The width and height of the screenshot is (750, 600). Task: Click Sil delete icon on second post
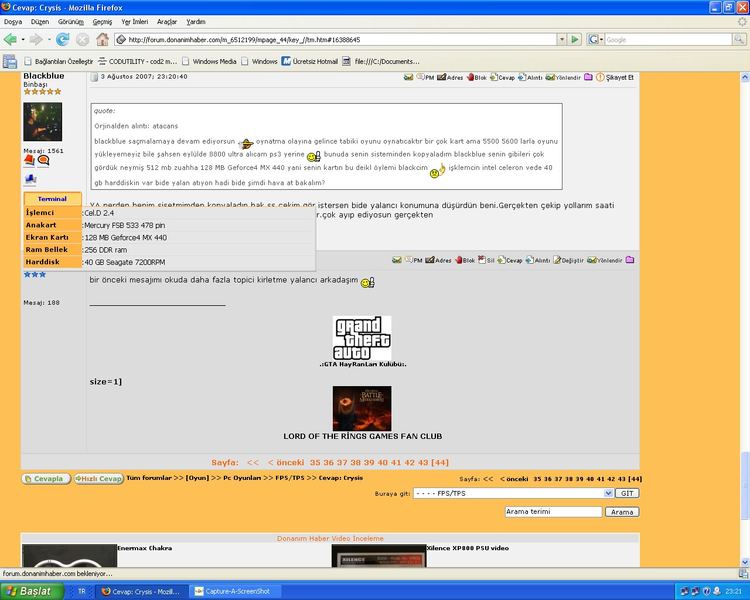click(x=486, y=260)
